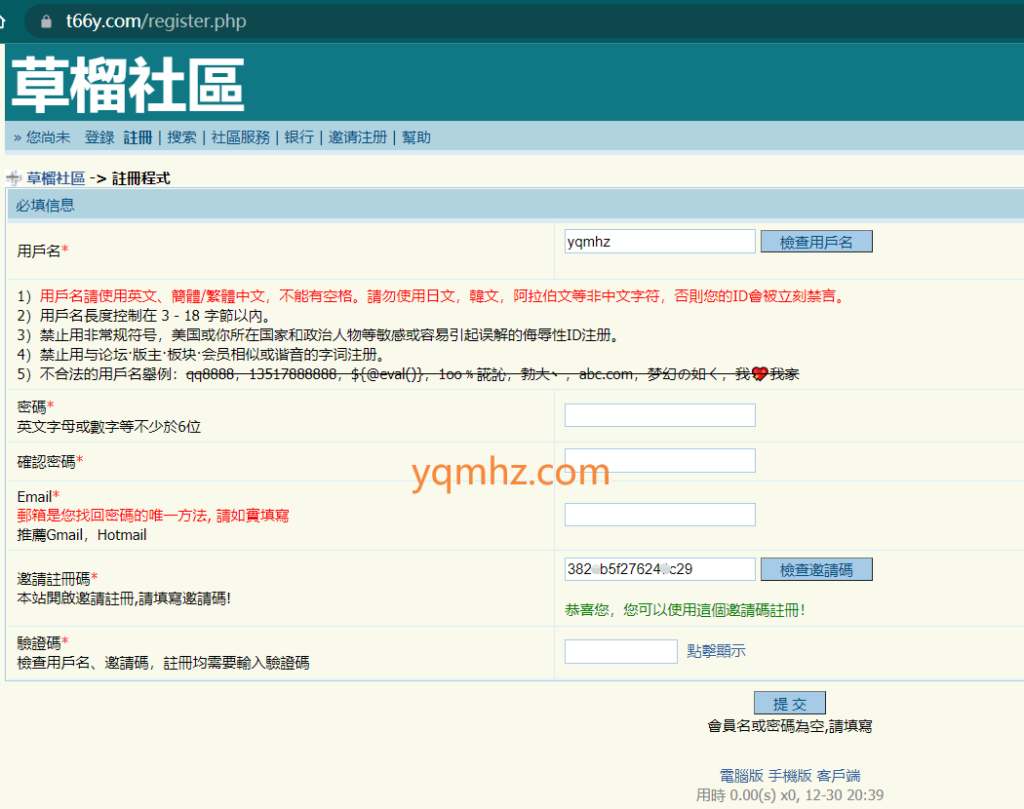Open the 登錄 login link

99,137
